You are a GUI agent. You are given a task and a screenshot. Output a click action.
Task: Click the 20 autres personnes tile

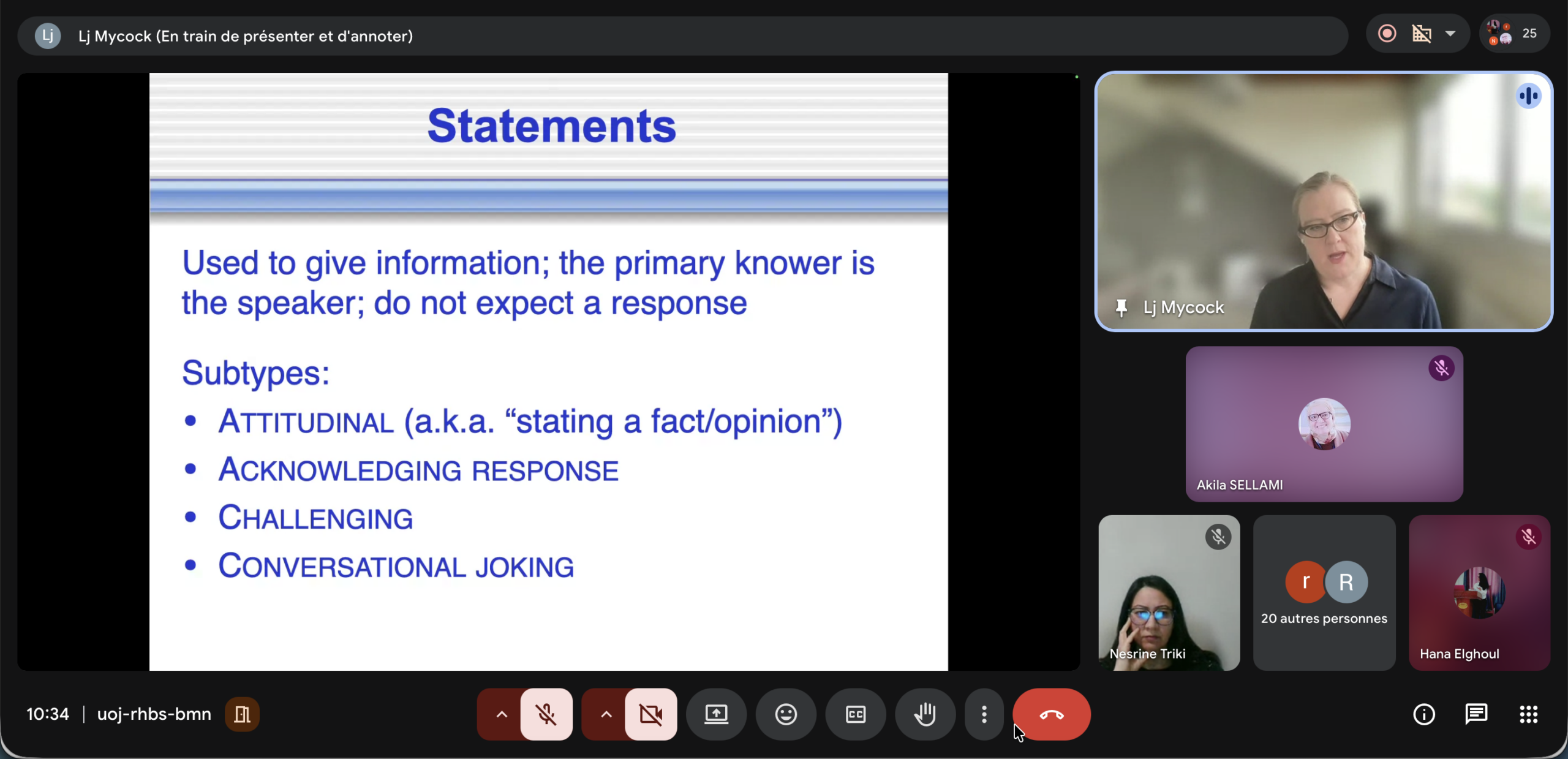point(1324,593)
